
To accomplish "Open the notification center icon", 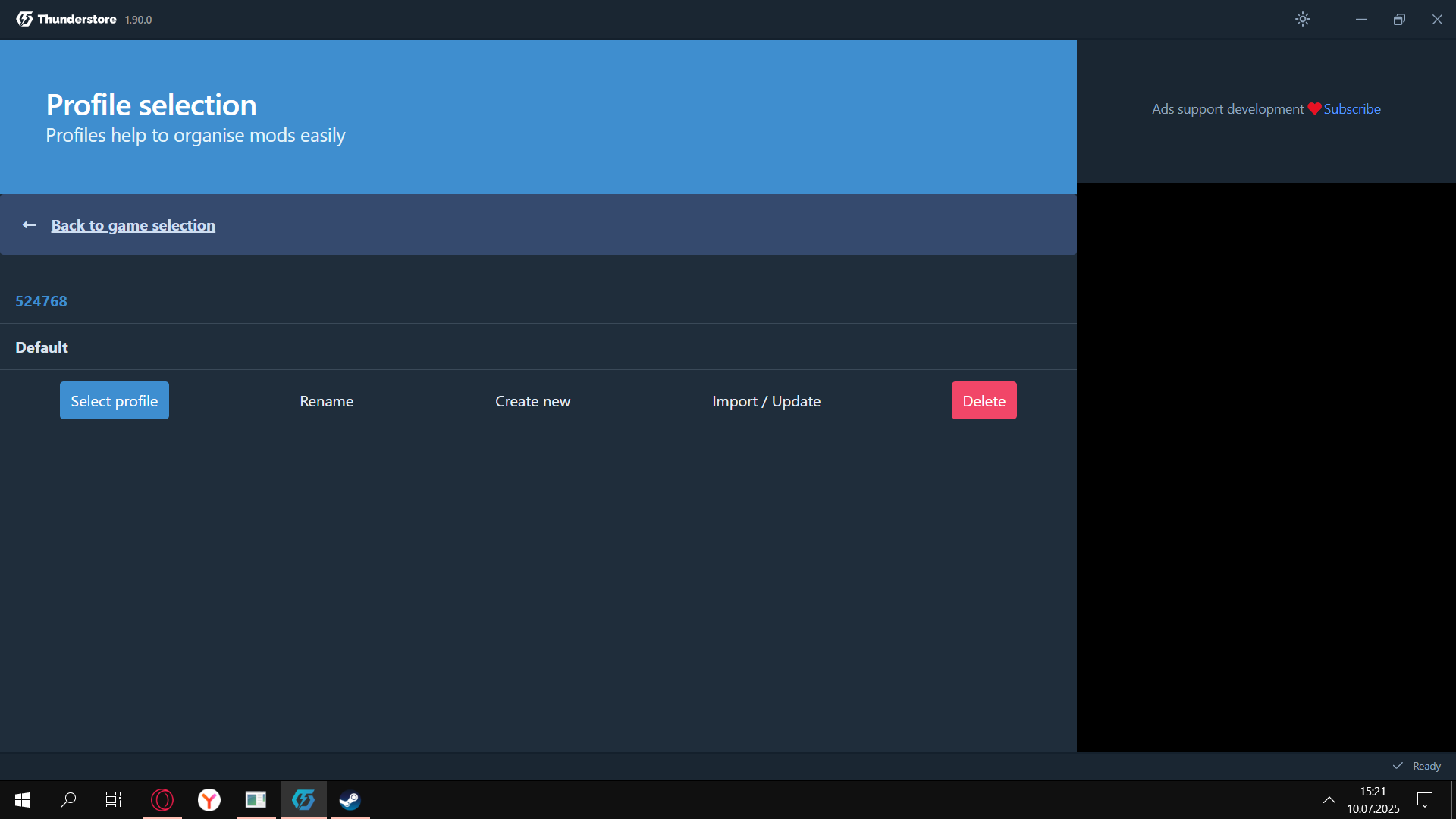I will click(1425, 800).
